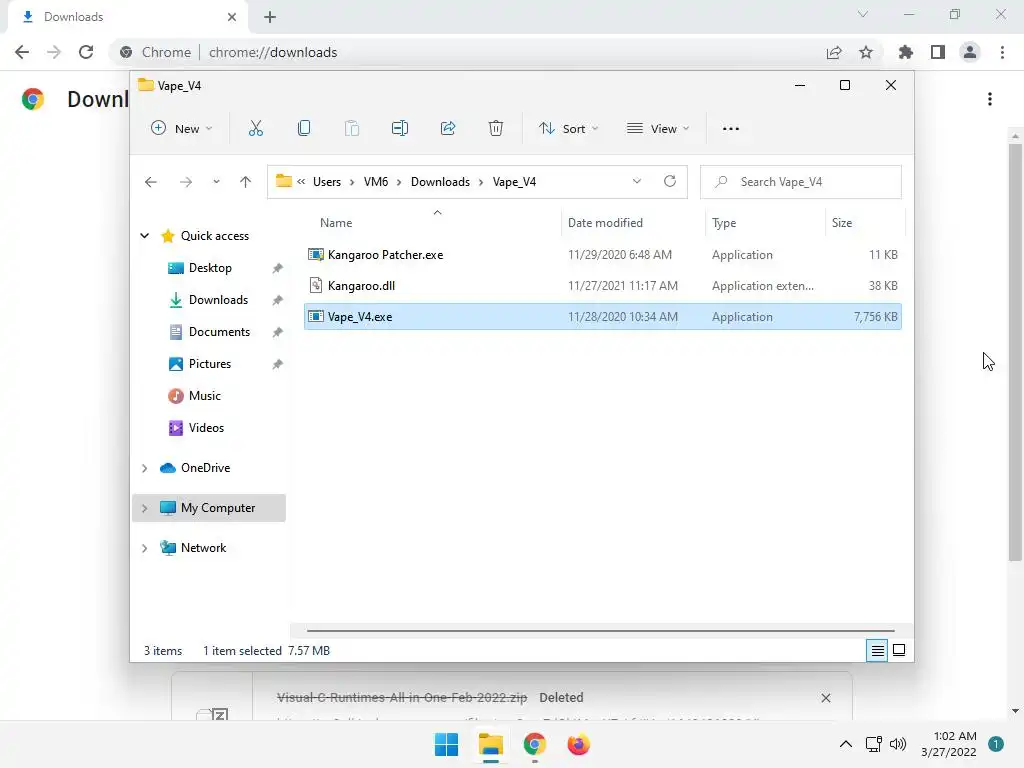Viewport: 1024px width, 768px height.
Task: Click the Copy icon in Explorer toolbar
Action: tap(304, 129)
